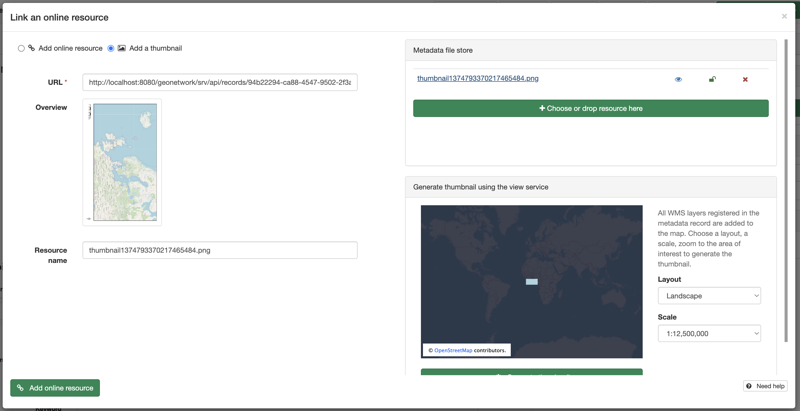Click the Need help button

tap(765, 386)
